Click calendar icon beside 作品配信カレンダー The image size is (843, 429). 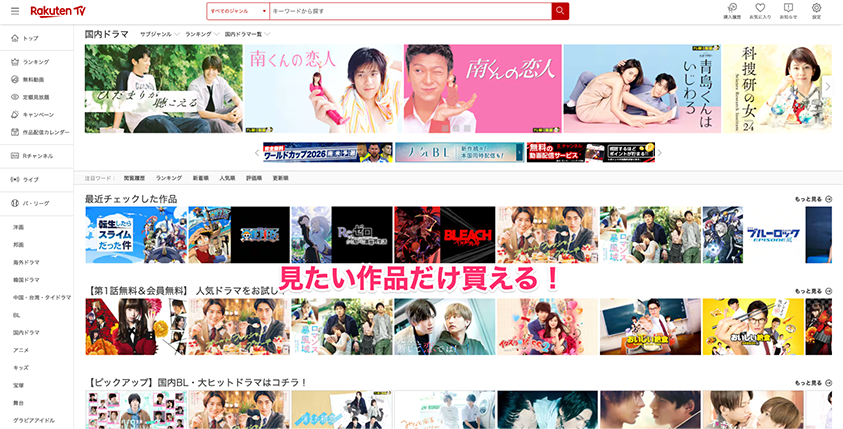[x=15, y=132]
